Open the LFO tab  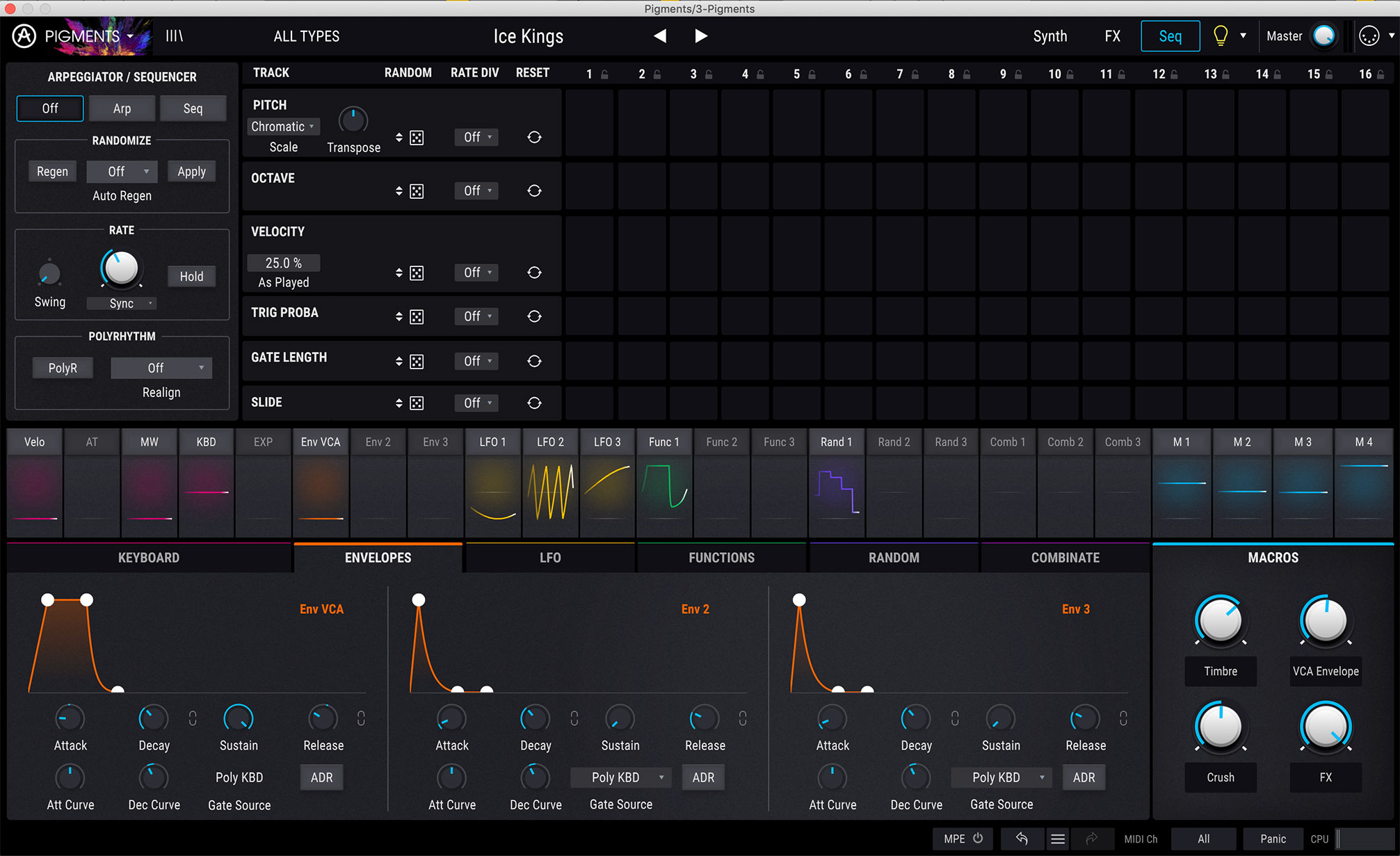point(550,558)
